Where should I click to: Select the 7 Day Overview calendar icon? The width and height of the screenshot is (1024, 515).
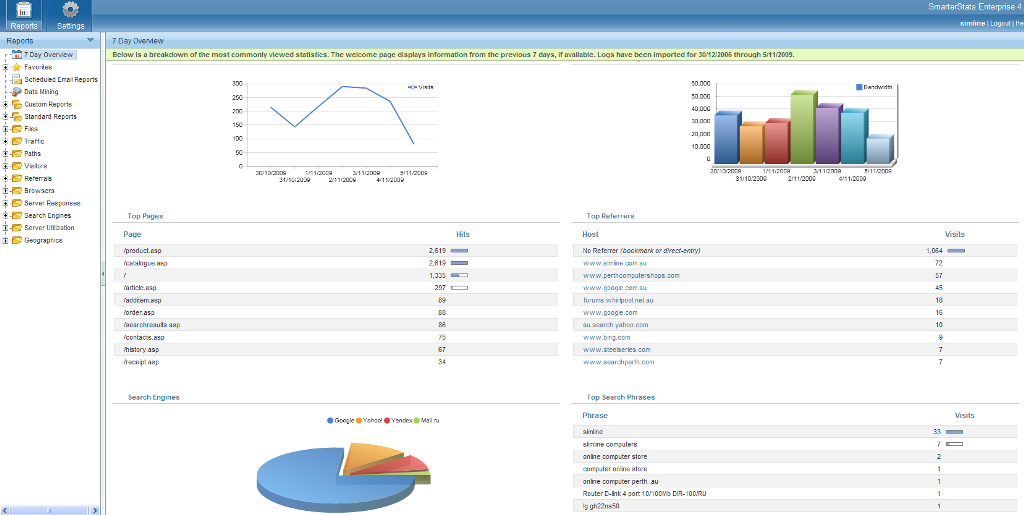coord(17,55)
